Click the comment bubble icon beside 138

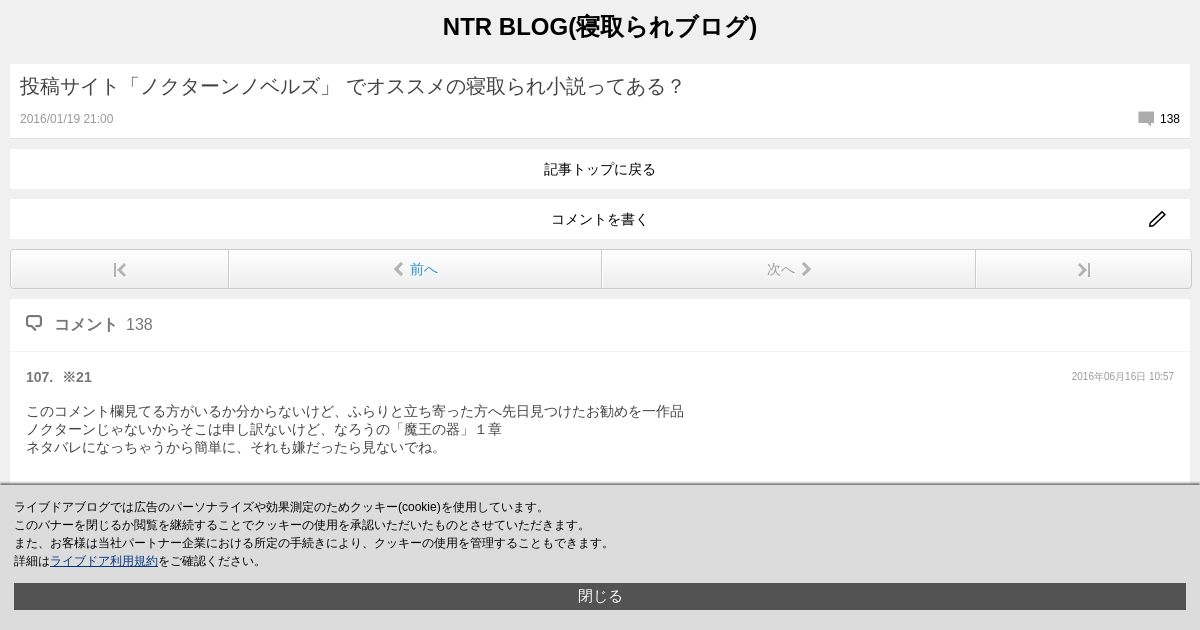tap(1146, 119)
